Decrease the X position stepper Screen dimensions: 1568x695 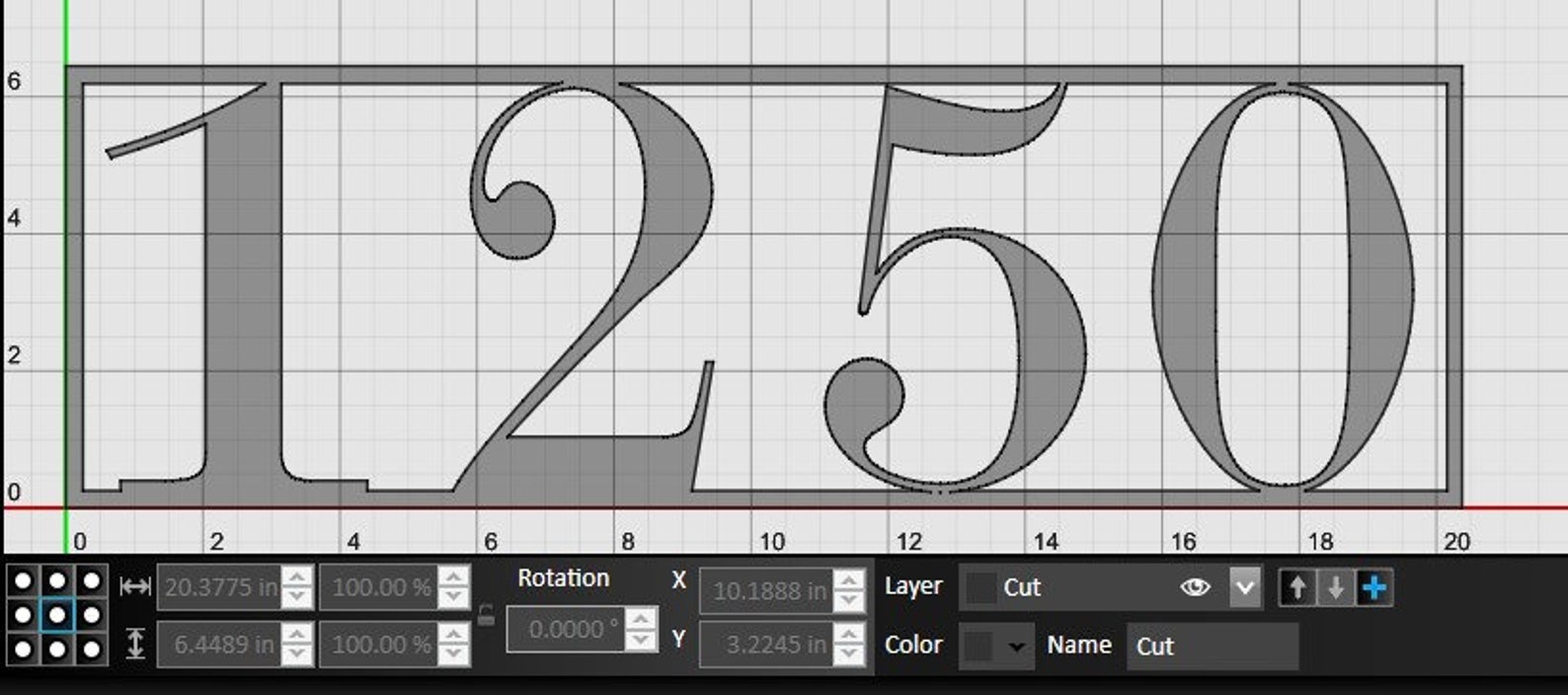[849, 600]
